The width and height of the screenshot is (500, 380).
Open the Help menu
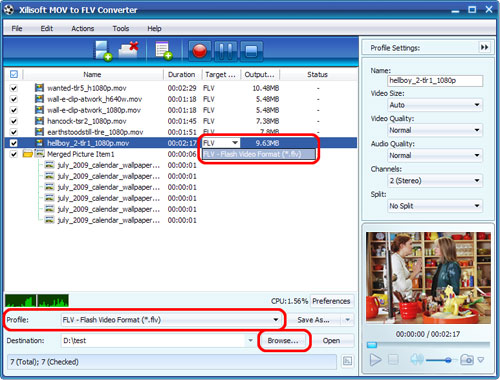(x=154, y=28)
